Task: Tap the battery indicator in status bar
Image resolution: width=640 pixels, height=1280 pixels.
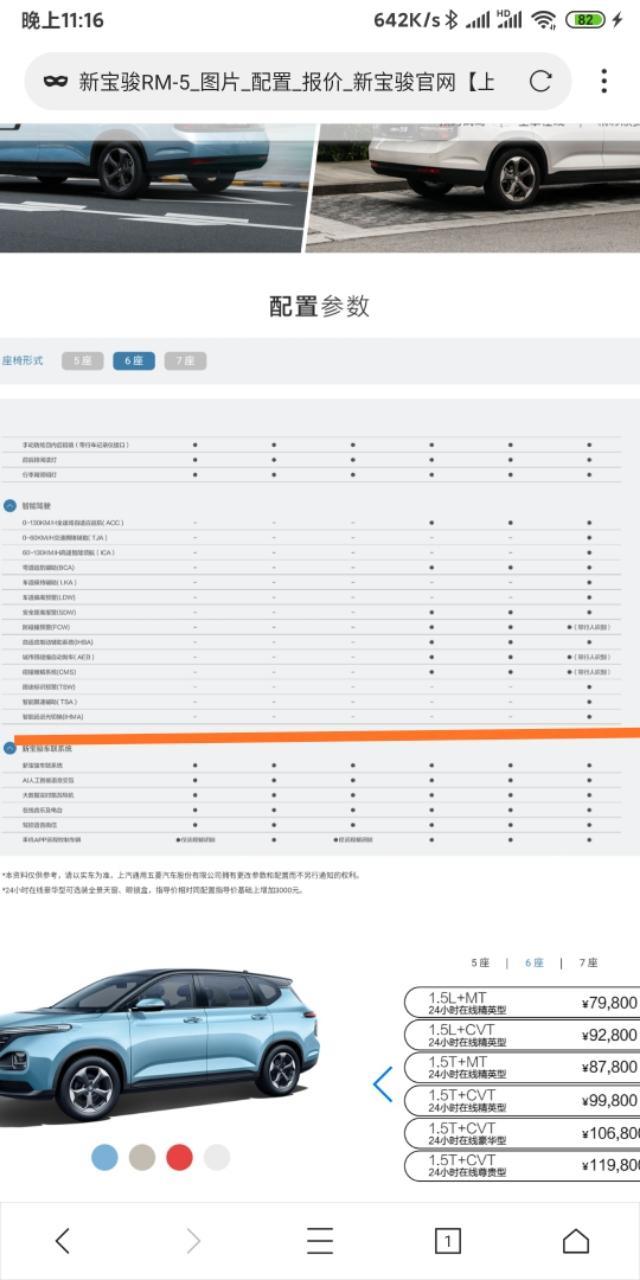Action: click(586, 20)
